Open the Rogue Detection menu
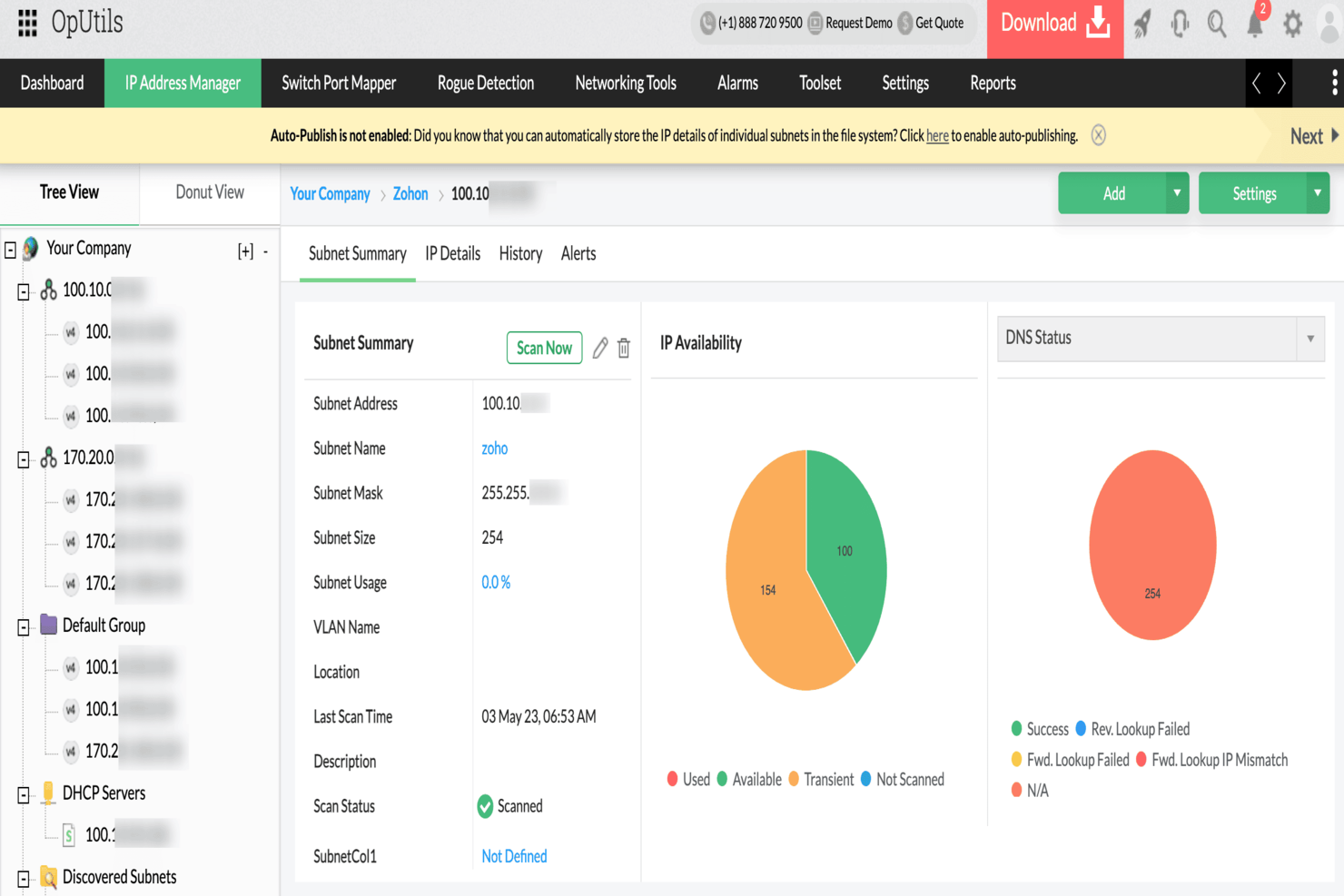The width and height of the screenshot is (1344, 896). click(486, 84)
